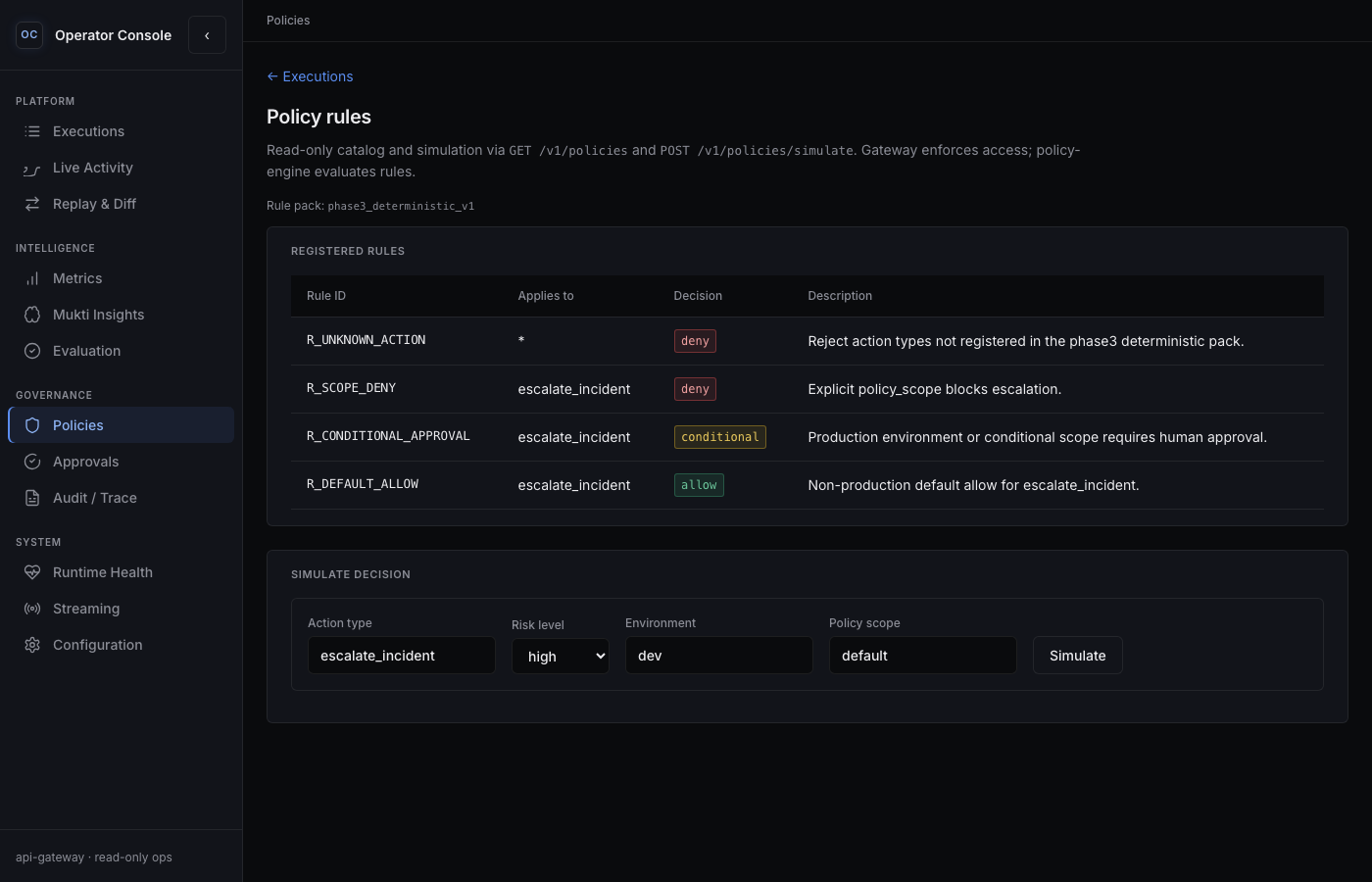
Task: Go to Streaming page
Action: point(122,609)
